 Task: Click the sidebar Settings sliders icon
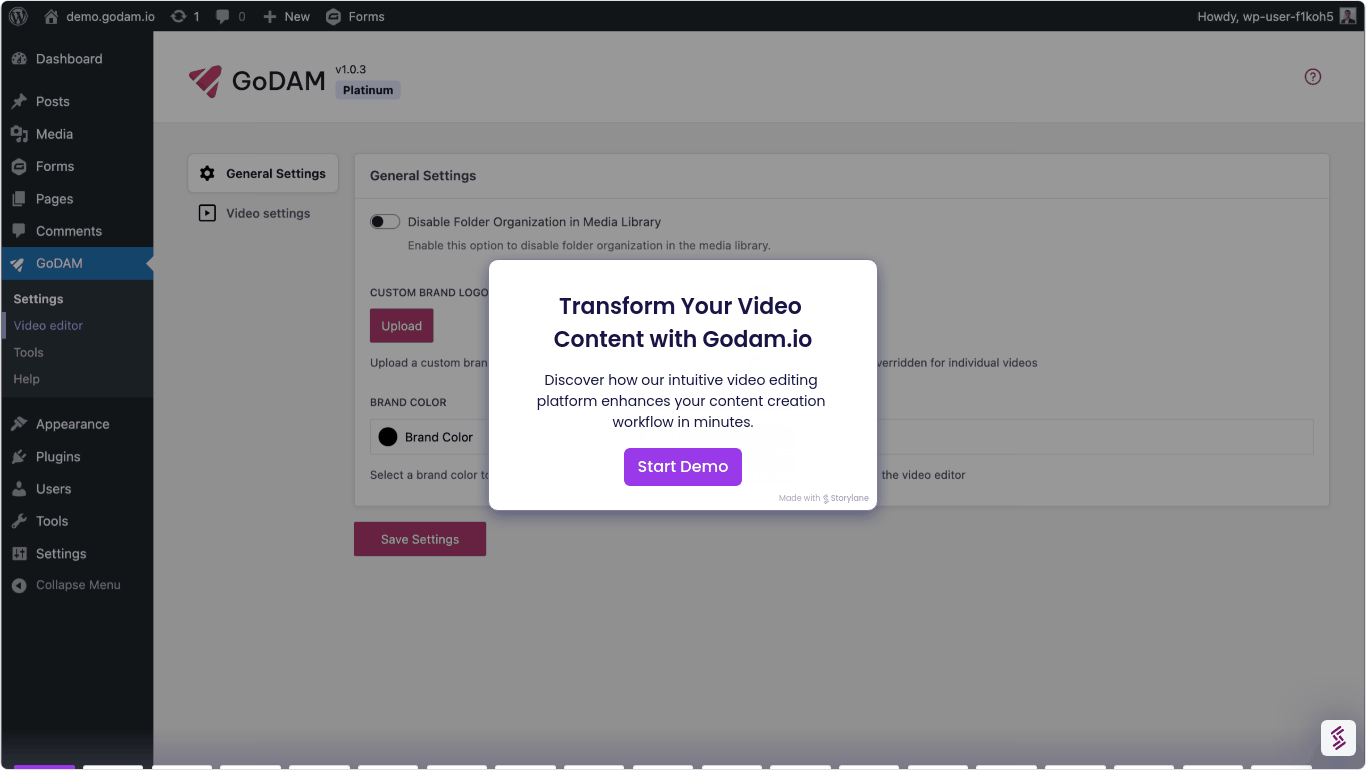19,553
